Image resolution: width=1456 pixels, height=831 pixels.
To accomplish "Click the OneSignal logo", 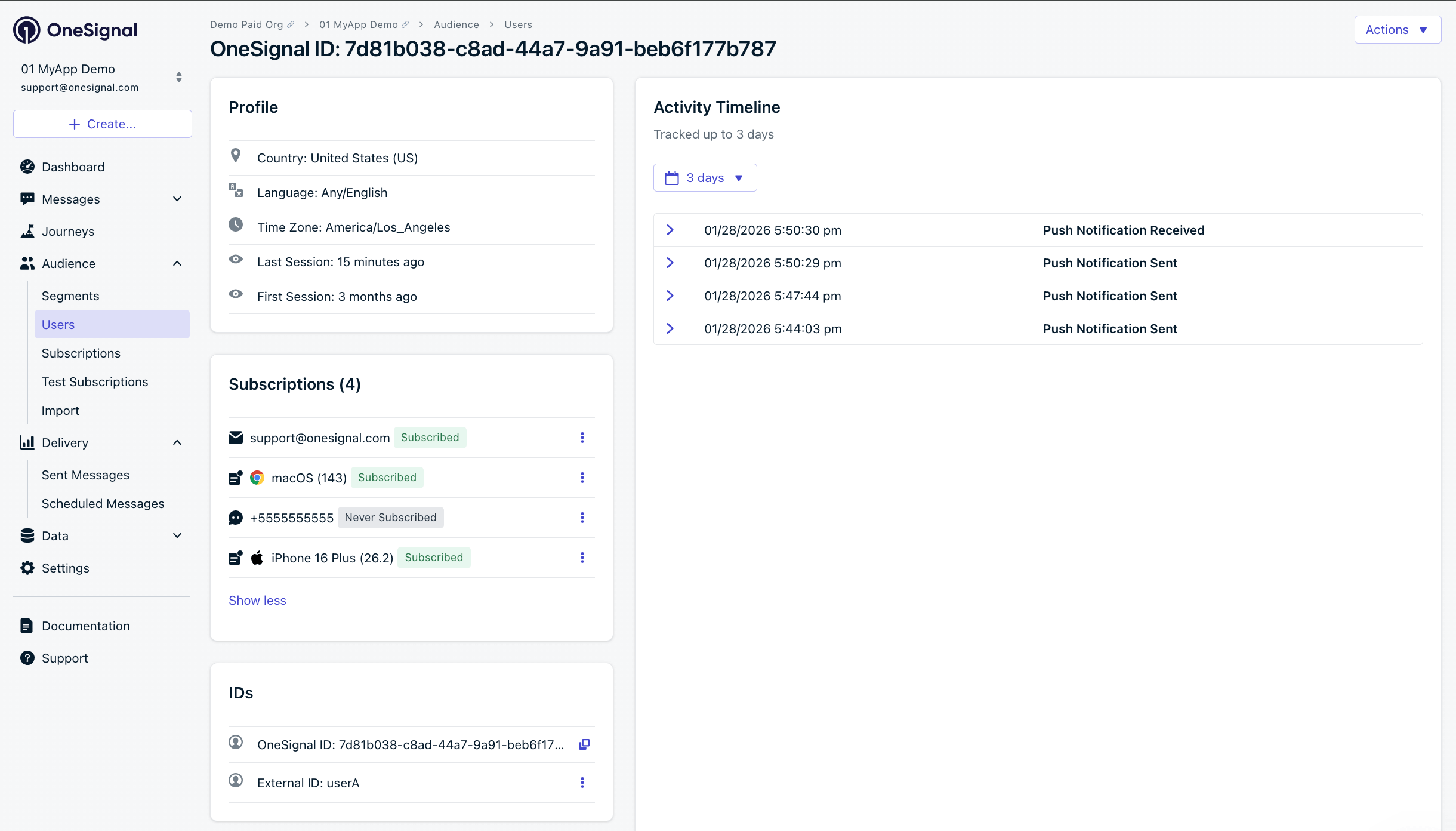I will [x=75, y=29].
